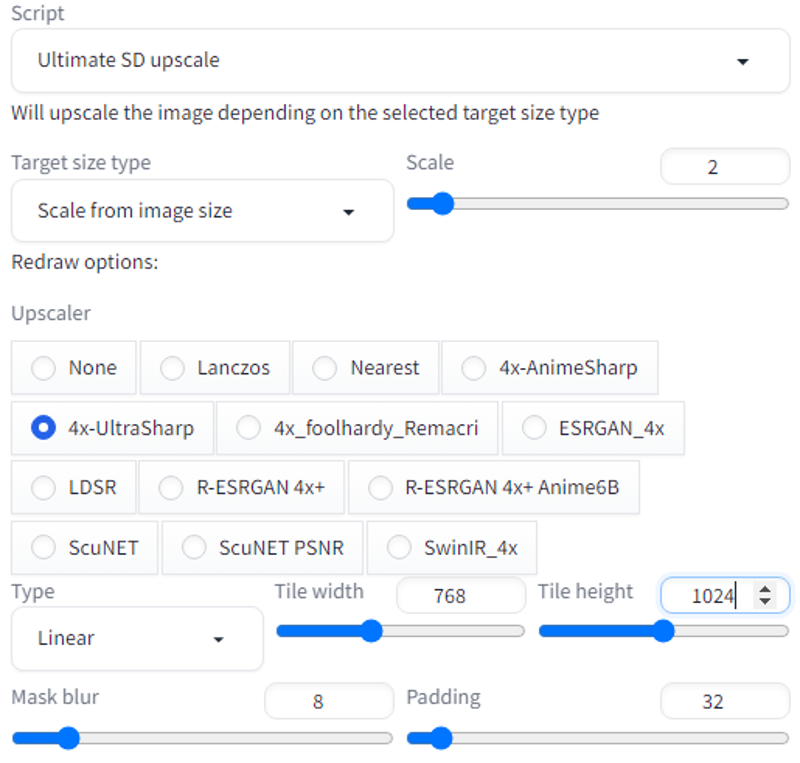The image size is (800, 763).
Task: Select the SwinIR_4x upscaler
Action: click(452, 548)
